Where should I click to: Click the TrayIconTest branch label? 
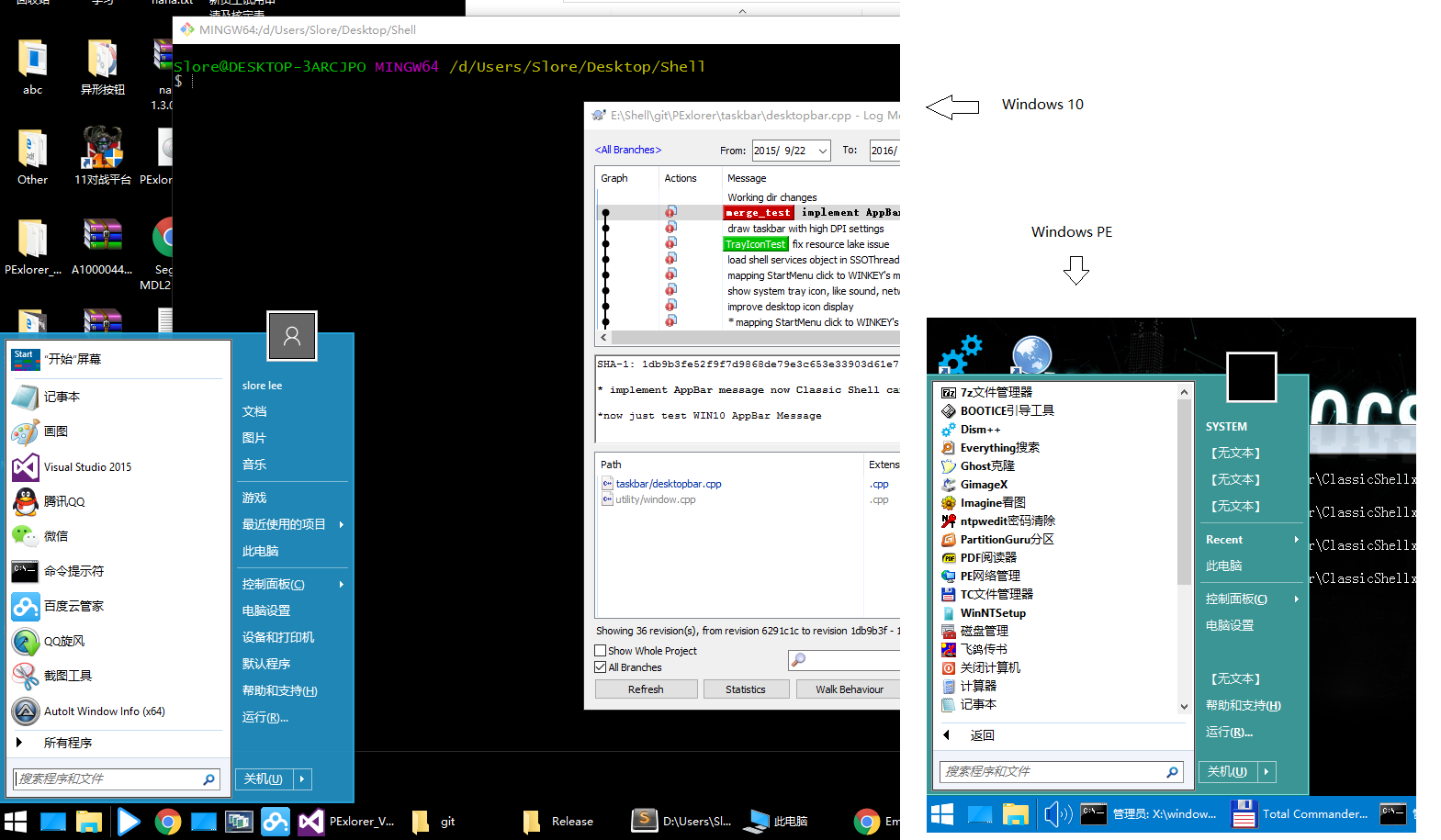click(756, 244)
